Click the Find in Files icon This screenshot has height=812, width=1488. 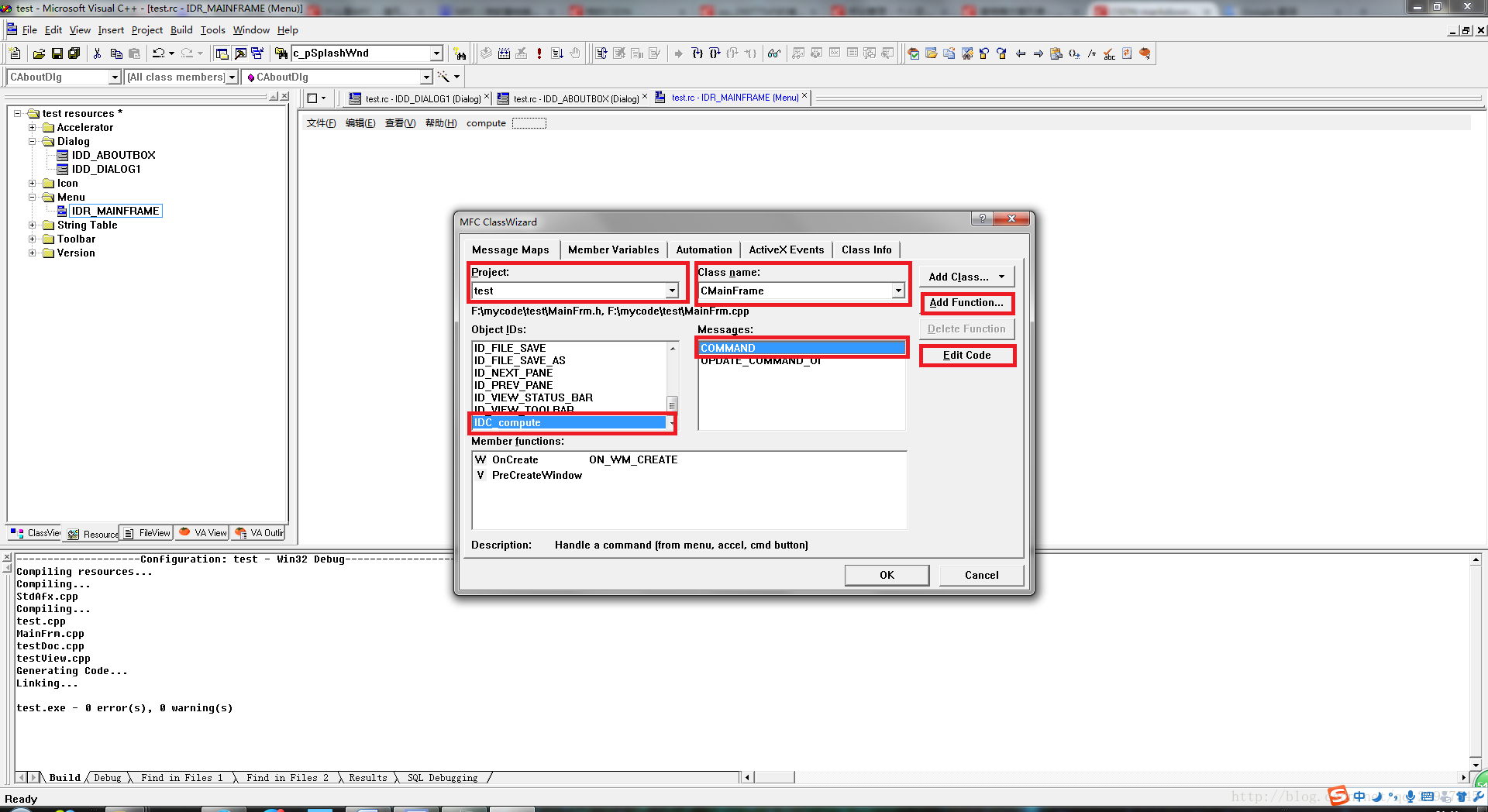(281, 53)
